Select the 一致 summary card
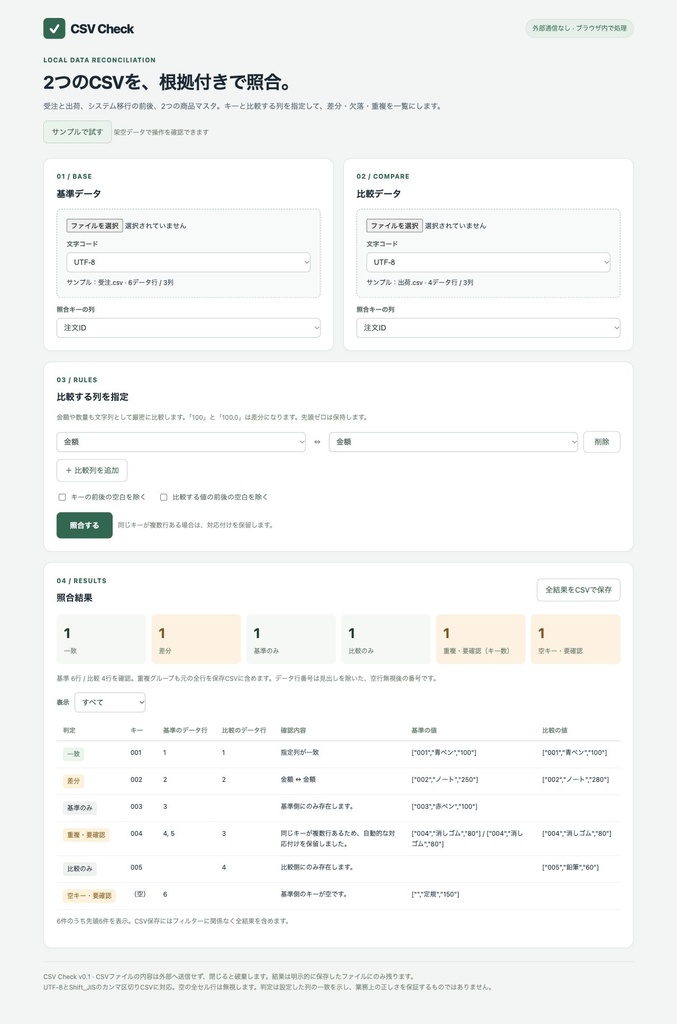Image resolution: width=677 pixels, height=1024 pixels. click(x=101, y=639)
